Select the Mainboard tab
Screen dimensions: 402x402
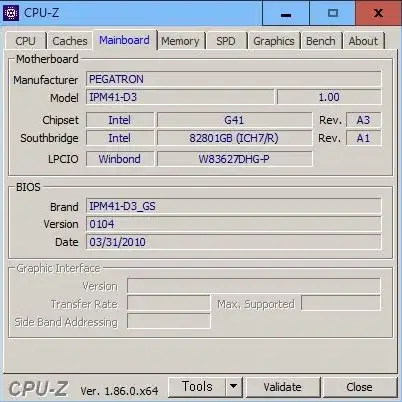pyautogui.click(x=124, y=40)
